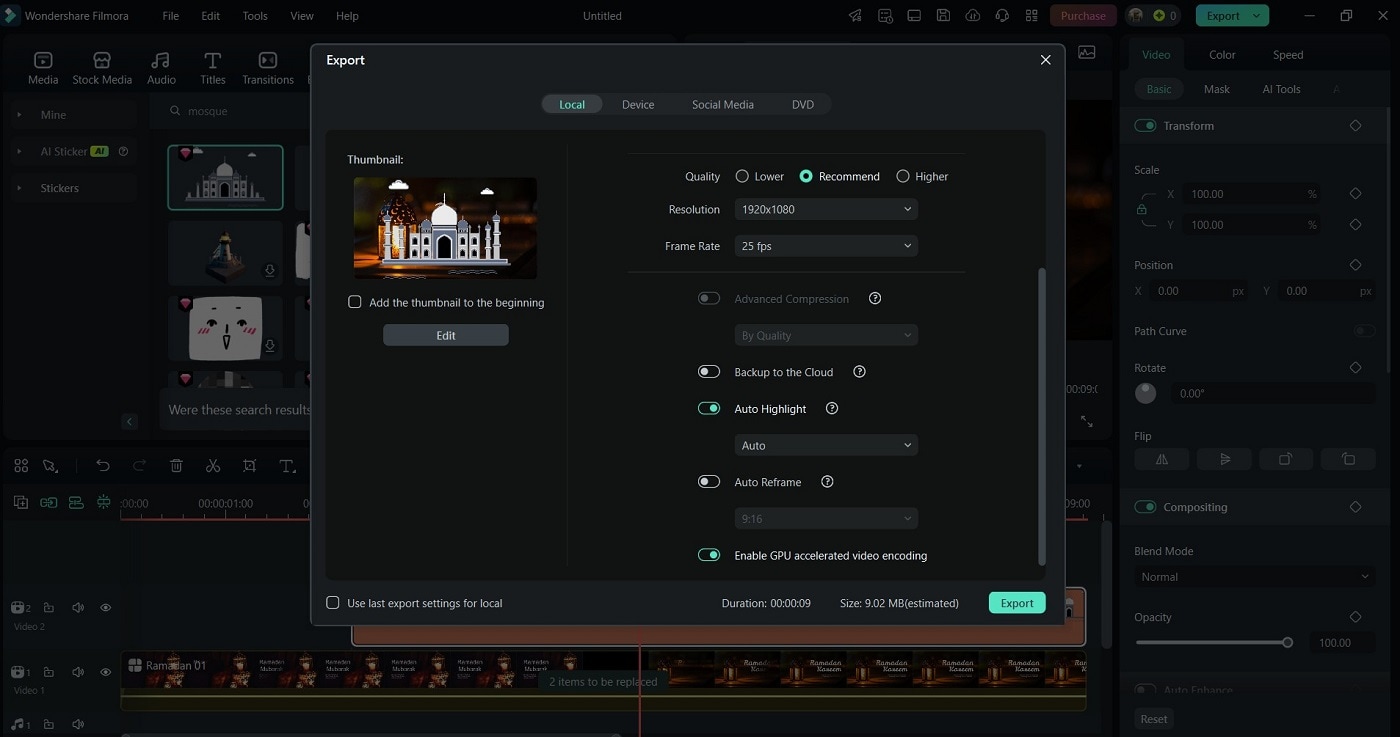The image size is (1400, 737).
Task: Click the add track icon above timeline
Action: coord(20,503)
